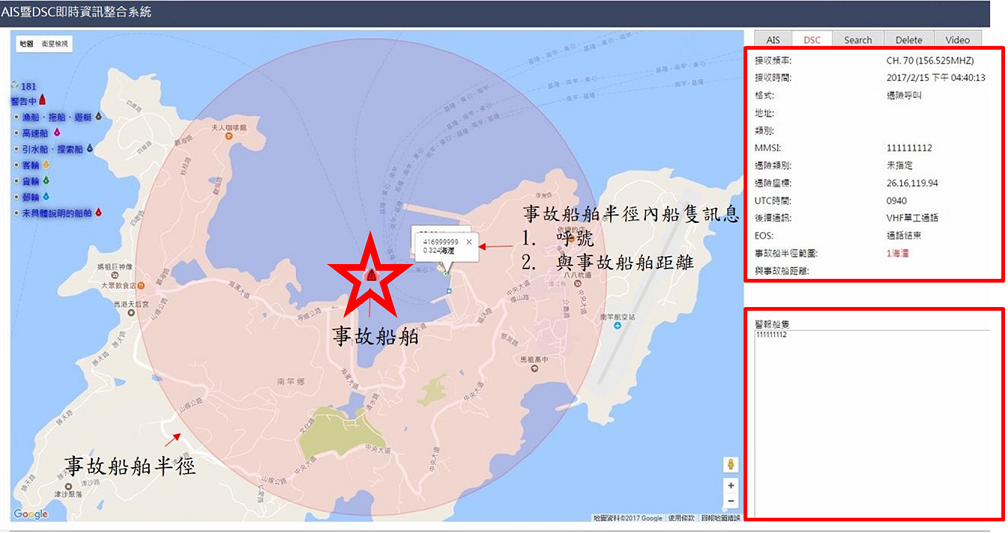Click the 警報船隻 list header
Image resolution: width=1008 pixels, height=533 pixels.
[x=771, y=325]
